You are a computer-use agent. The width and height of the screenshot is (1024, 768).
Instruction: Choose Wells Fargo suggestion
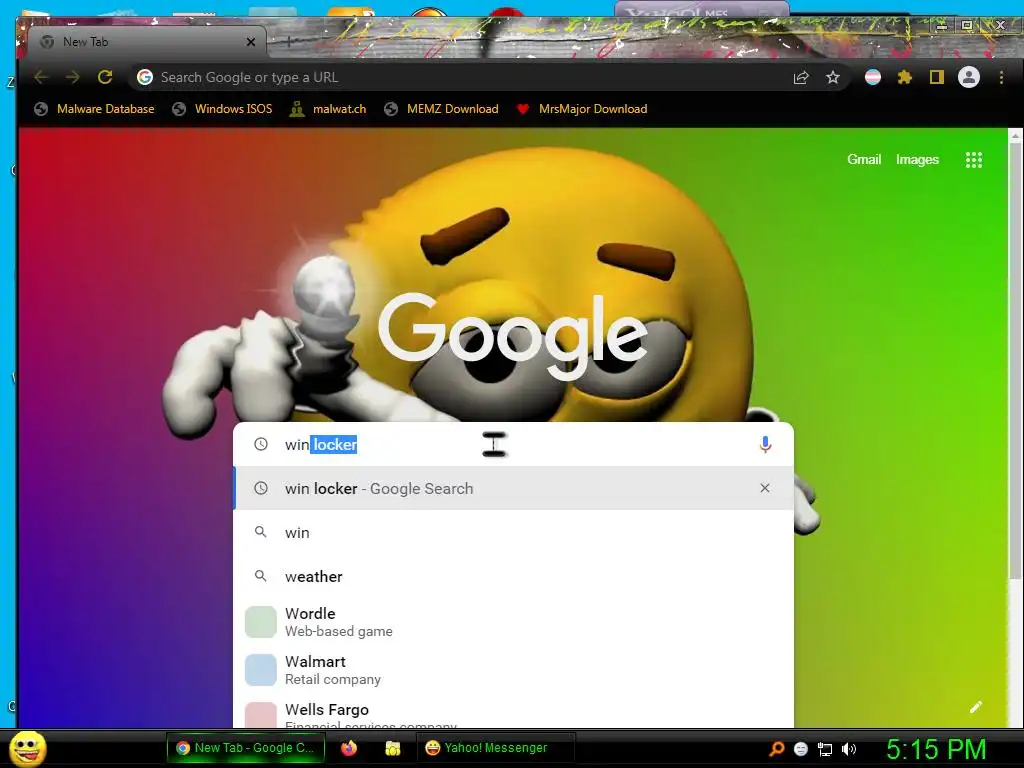(x=513, y=712)
